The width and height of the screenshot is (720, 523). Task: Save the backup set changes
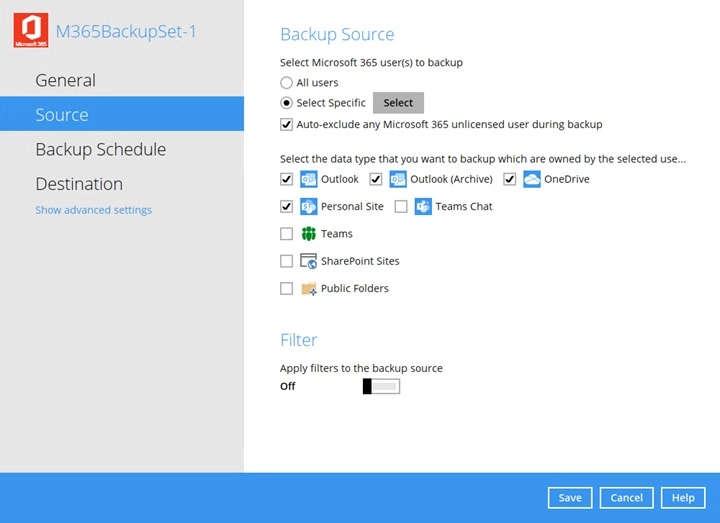tap(570, 498)
